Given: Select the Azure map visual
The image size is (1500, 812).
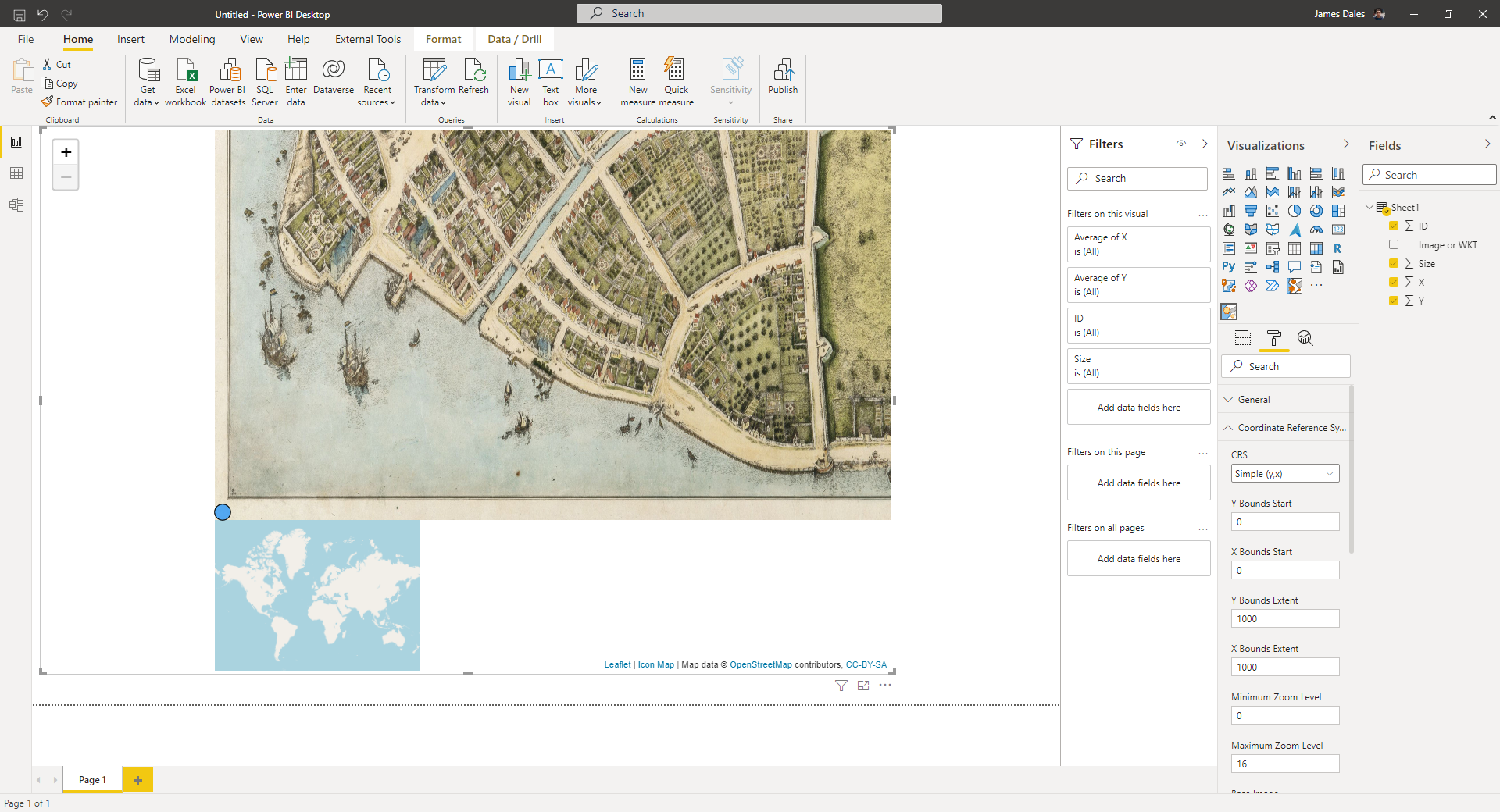Looking at the screenshot, I should (x=1295, y=230).
